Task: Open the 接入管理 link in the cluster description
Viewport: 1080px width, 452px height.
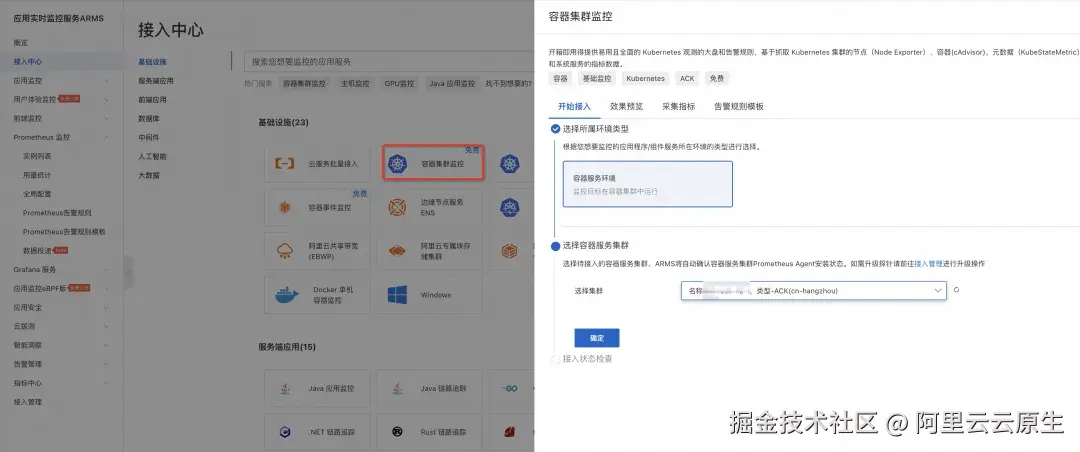Action: pyautogui.click(x=928, y=264)
